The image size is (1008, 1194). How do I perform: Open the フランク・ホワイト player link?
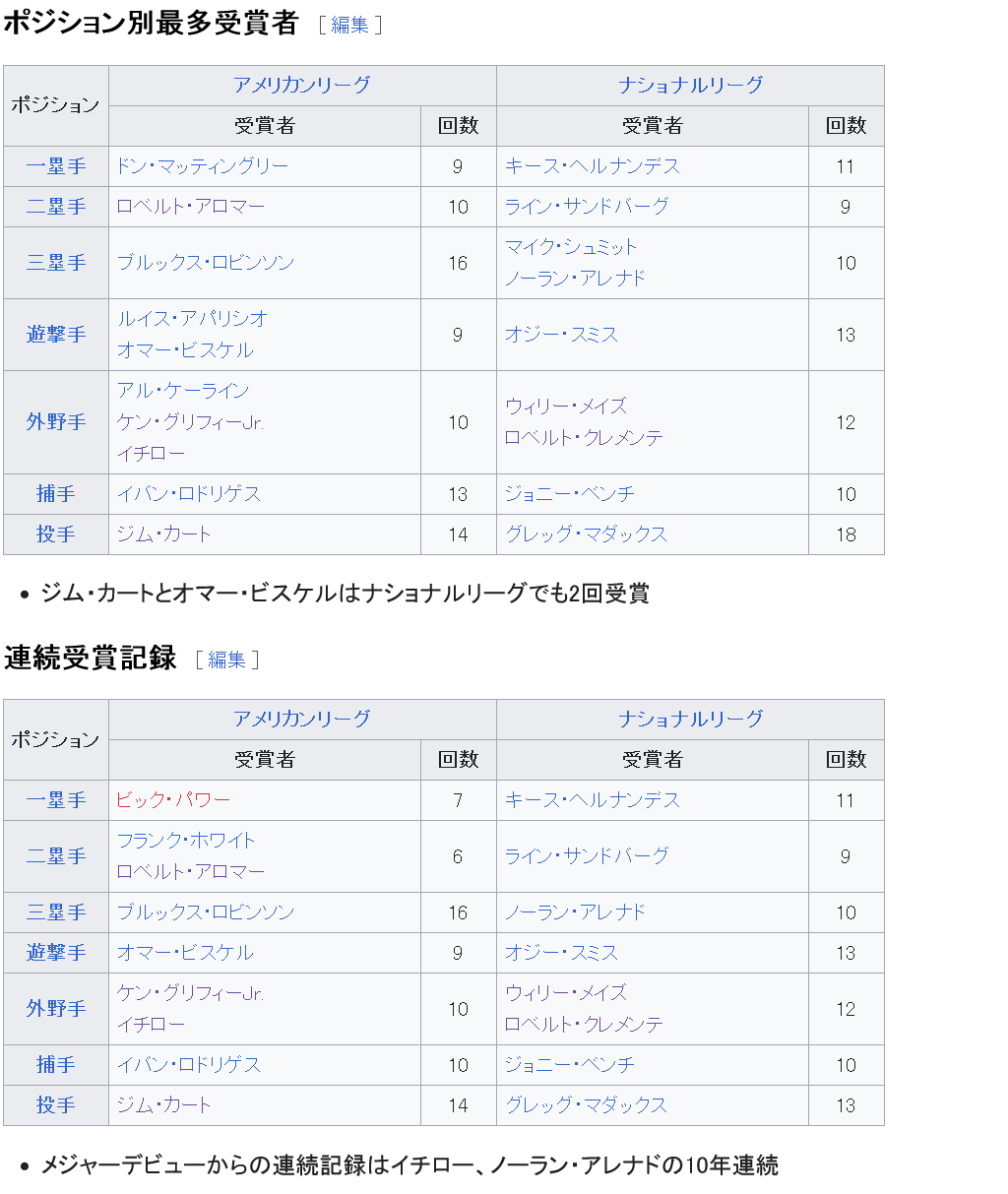click(186, 841)
